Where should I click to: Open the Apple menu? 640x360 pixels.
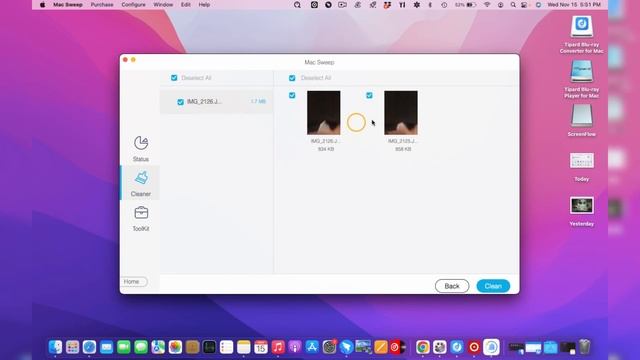click(42, 5)
